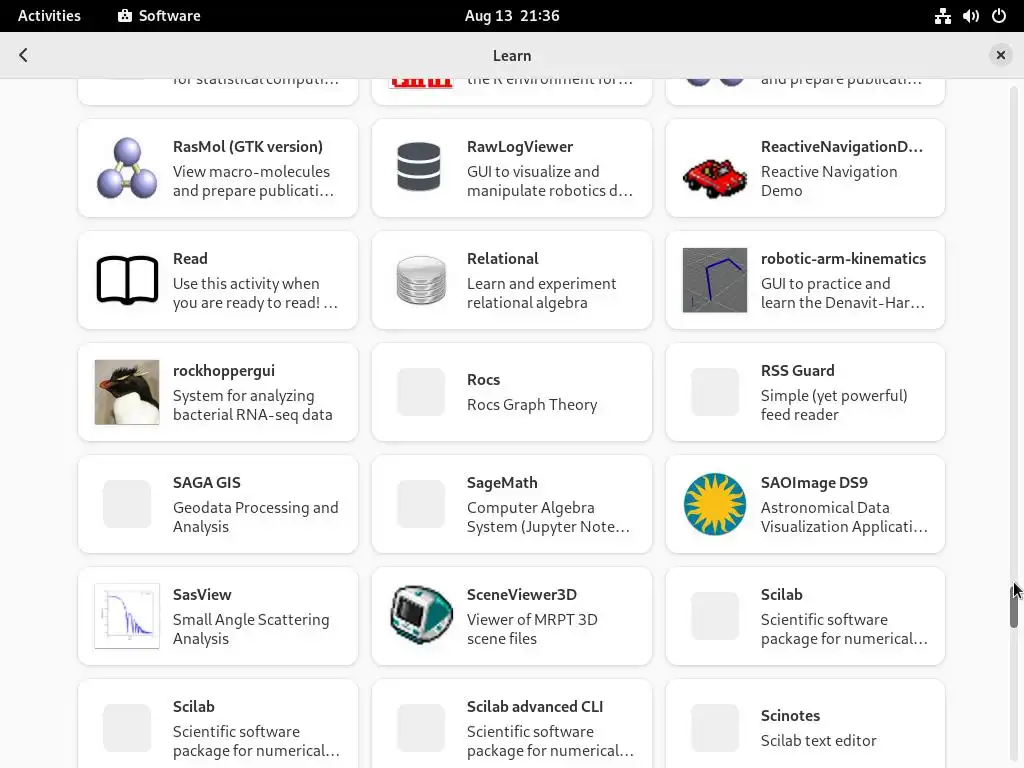Screen dimensions: 1024x768
Task: Click 'Use this activity when you are ready' text
Action: tap(255, 293)
